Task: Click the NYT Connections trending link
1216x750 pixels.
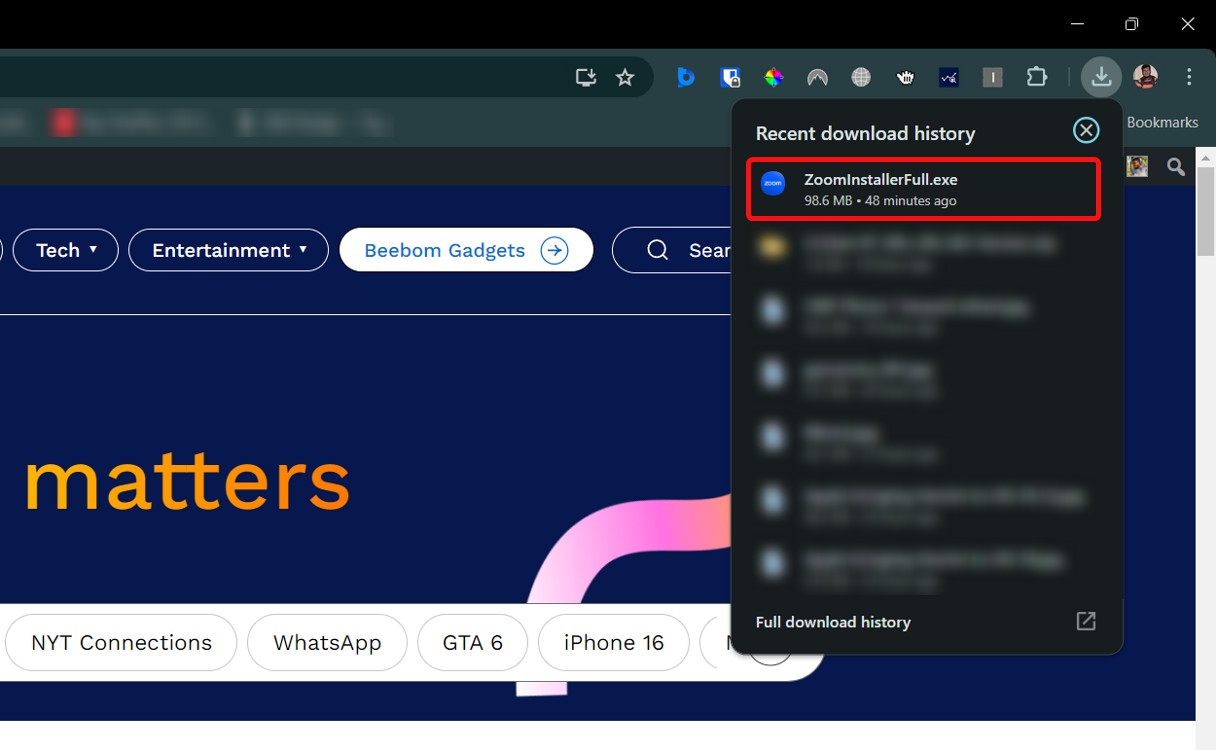Action: click(120, 642)
